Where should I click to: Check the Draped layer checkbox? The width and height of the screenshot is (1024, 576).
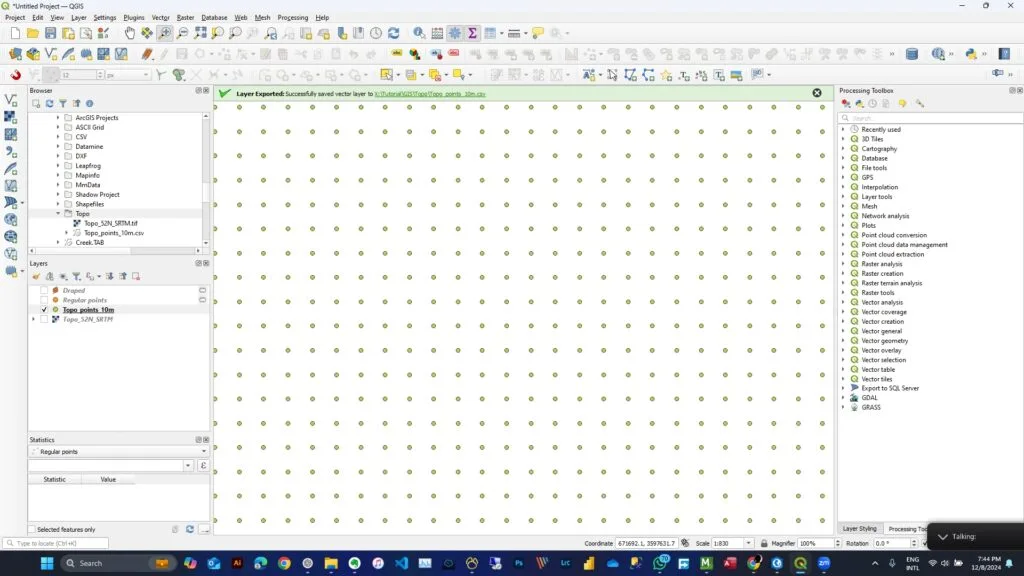click(44, 290)
